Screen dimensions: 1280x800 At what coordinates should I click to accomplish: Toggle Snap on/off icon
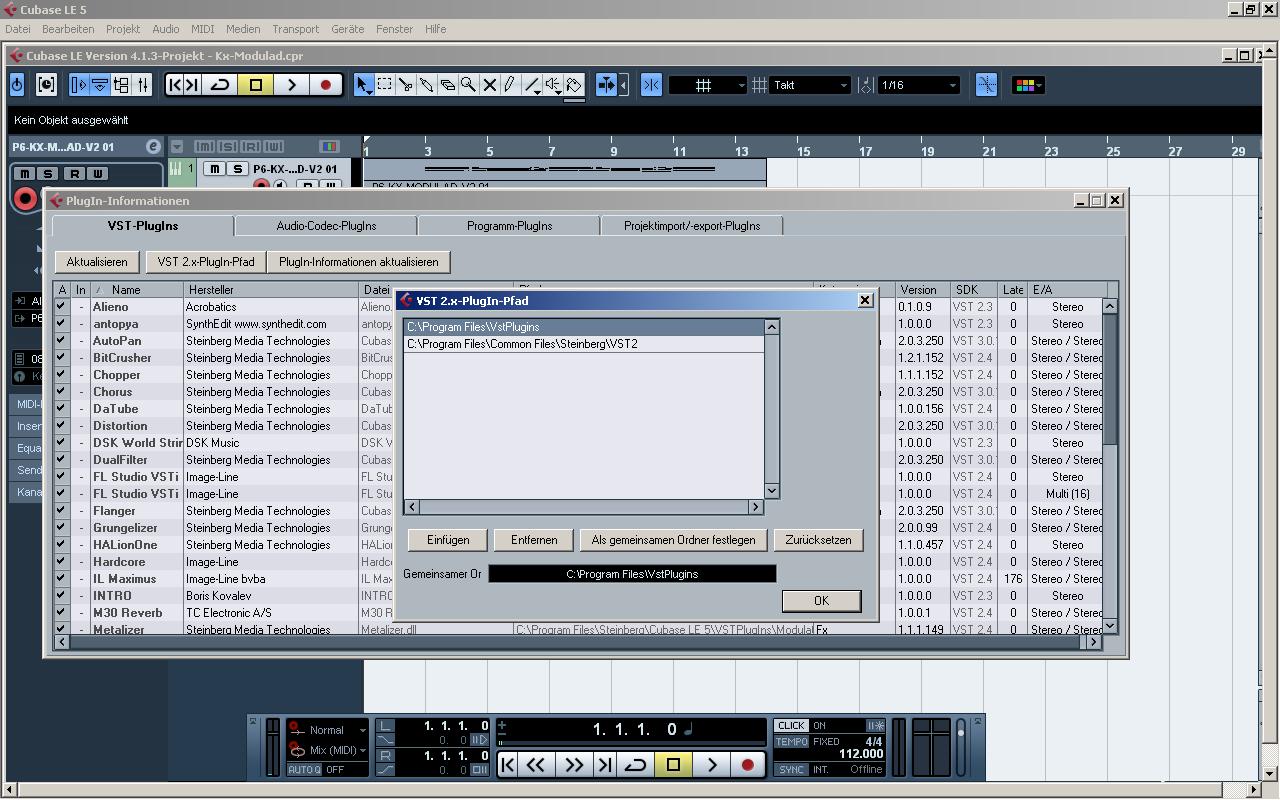651,85
